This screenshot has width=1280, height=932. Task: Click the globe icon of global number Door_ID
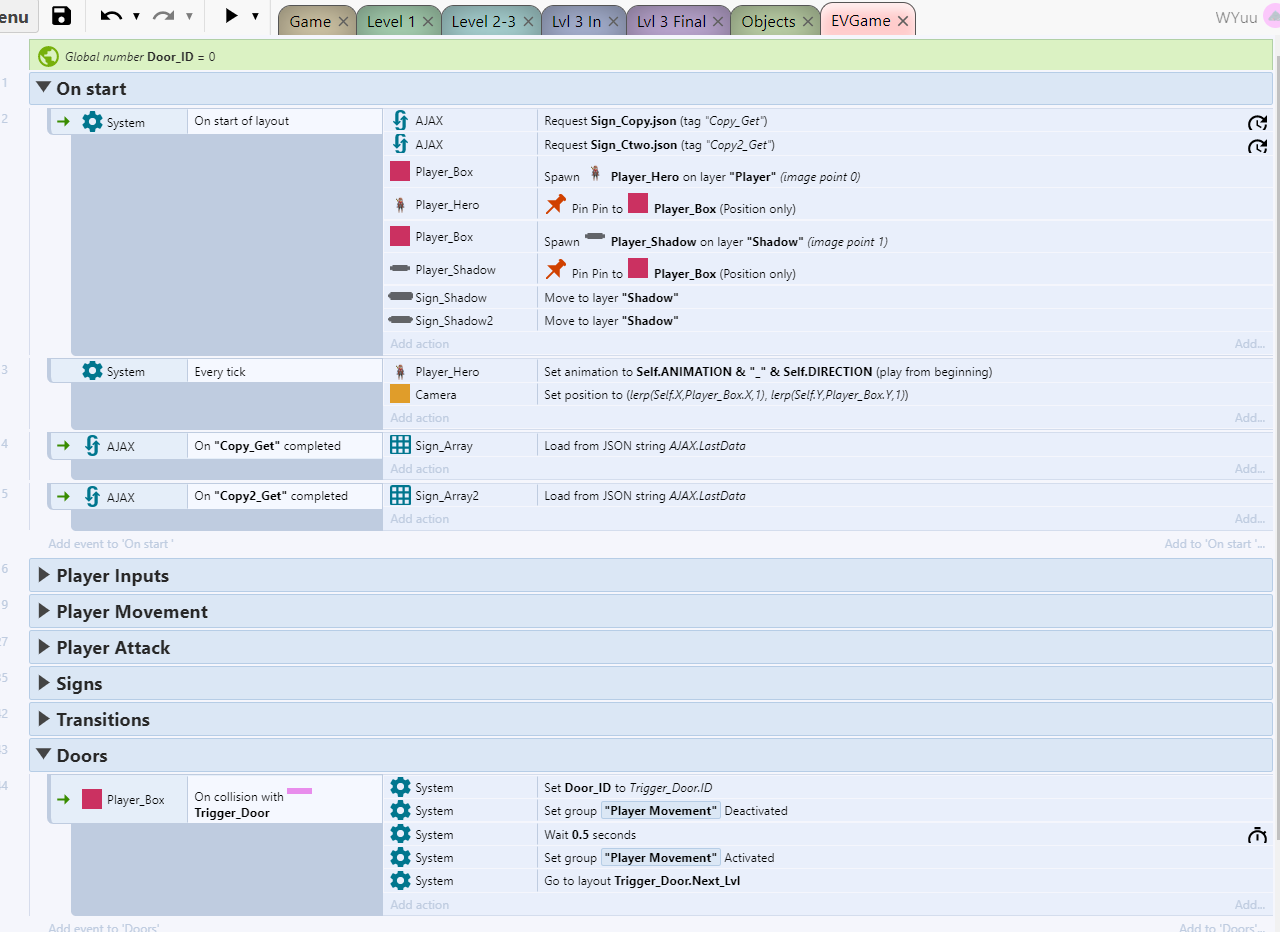[x=49, y=57]
